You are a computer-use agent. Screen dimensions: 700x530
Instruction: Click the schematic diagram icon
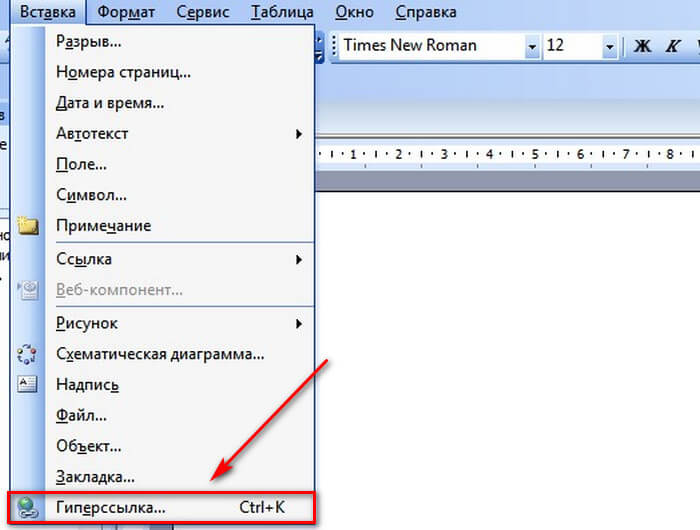(x=27, y=354)
